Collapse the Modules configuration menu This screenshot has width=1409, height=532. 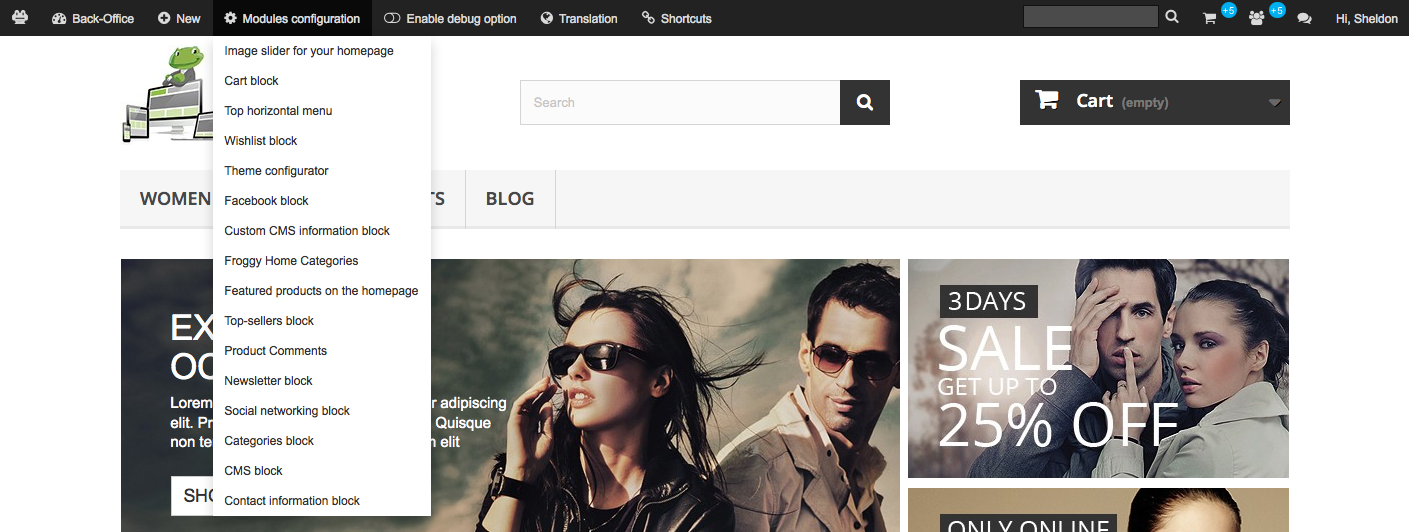(x=292, y=18)
